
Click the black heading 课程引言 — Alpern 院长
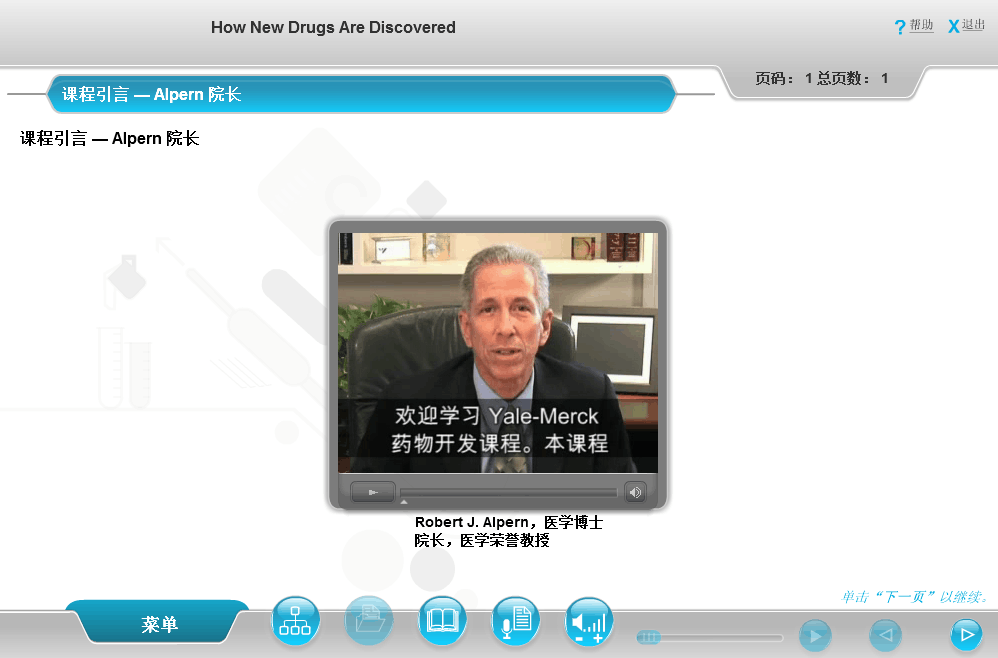[109, 138]
